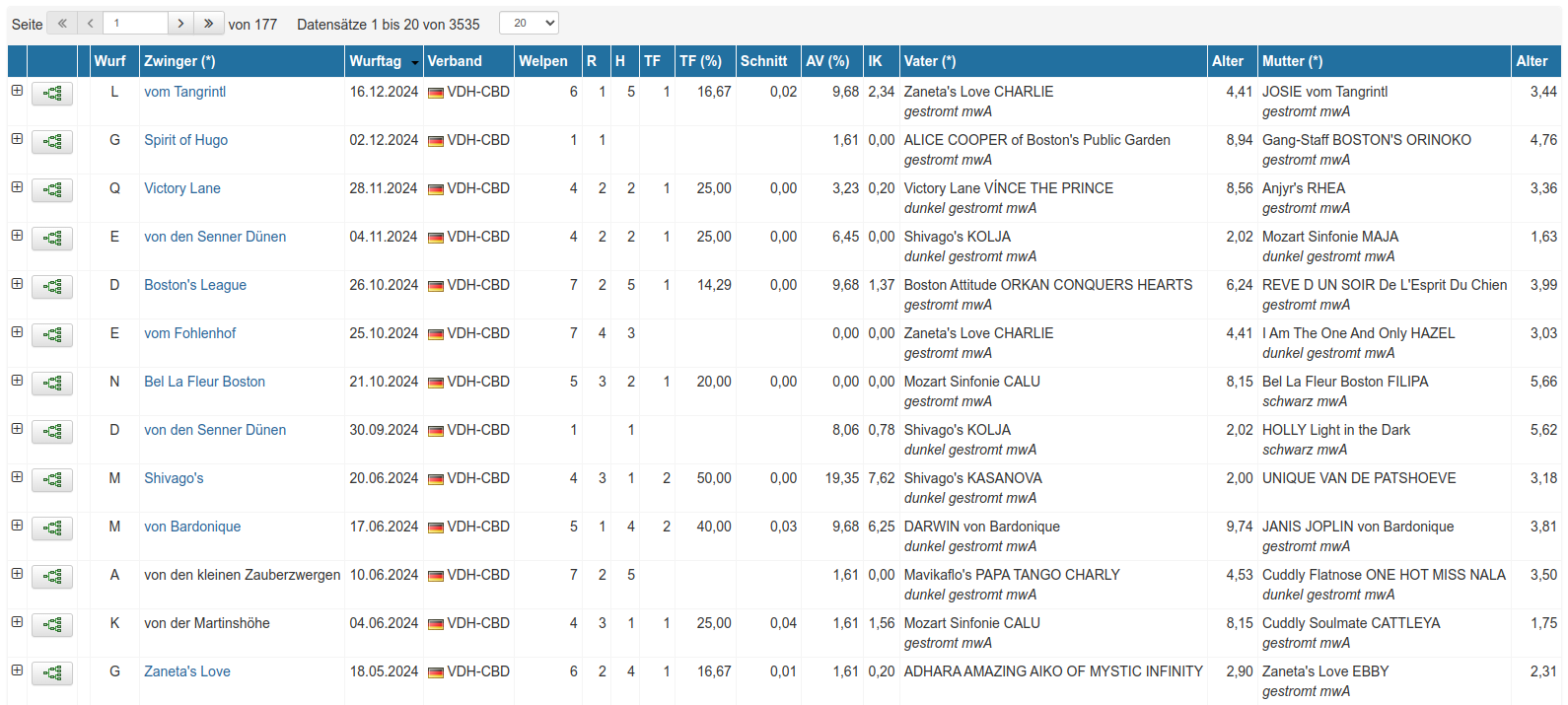Open kennel link Shivago's

click(174, 478)
